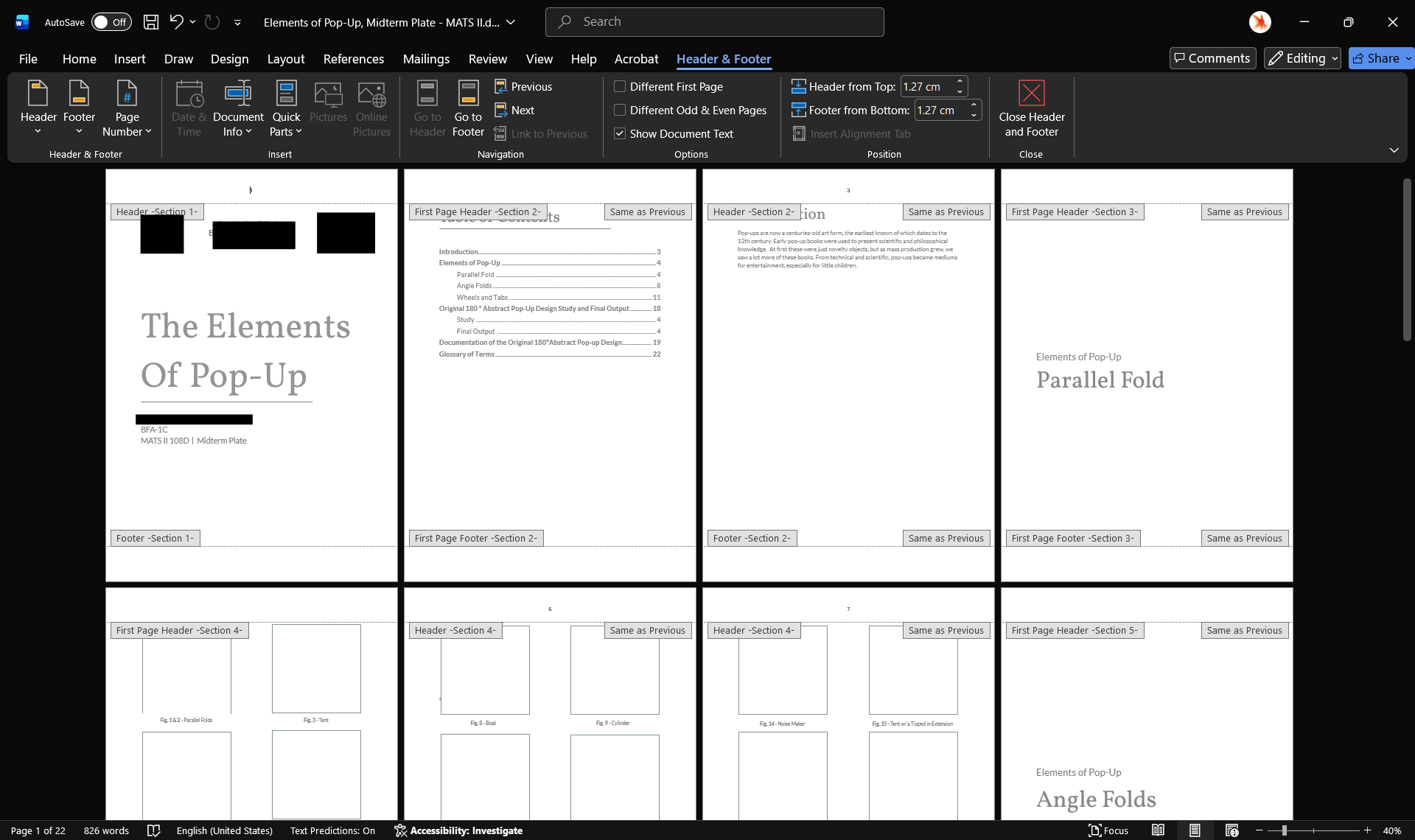The height and width of the screenshot is (840, 1415).
Task: Open the References tab
Action: point(353,59)
